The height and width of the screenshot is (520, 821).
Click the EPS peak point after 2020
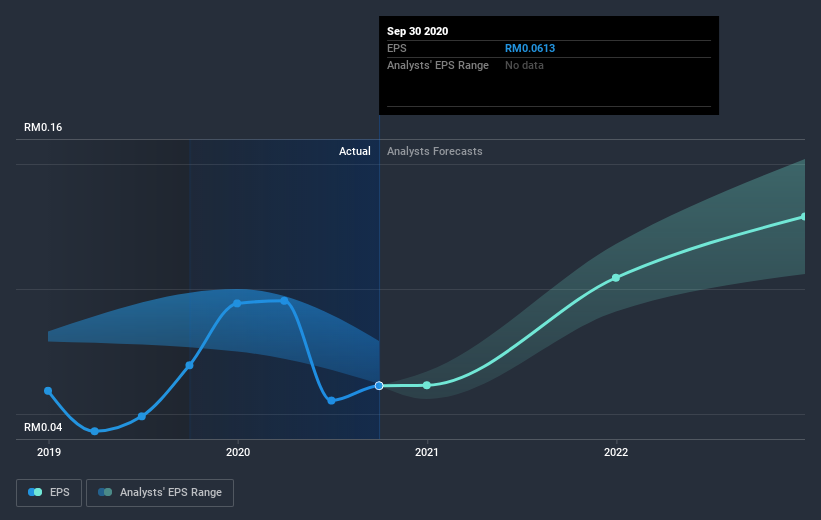tap(284, 301)
